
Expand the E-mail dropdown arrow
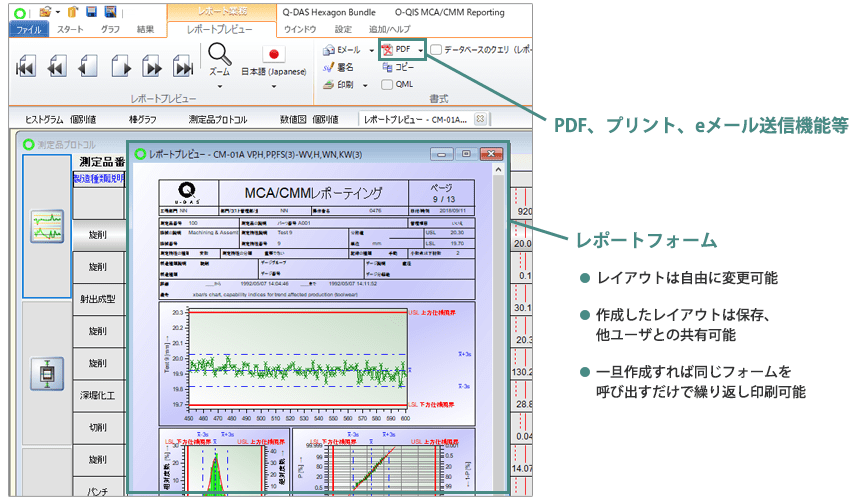point(371,50)
